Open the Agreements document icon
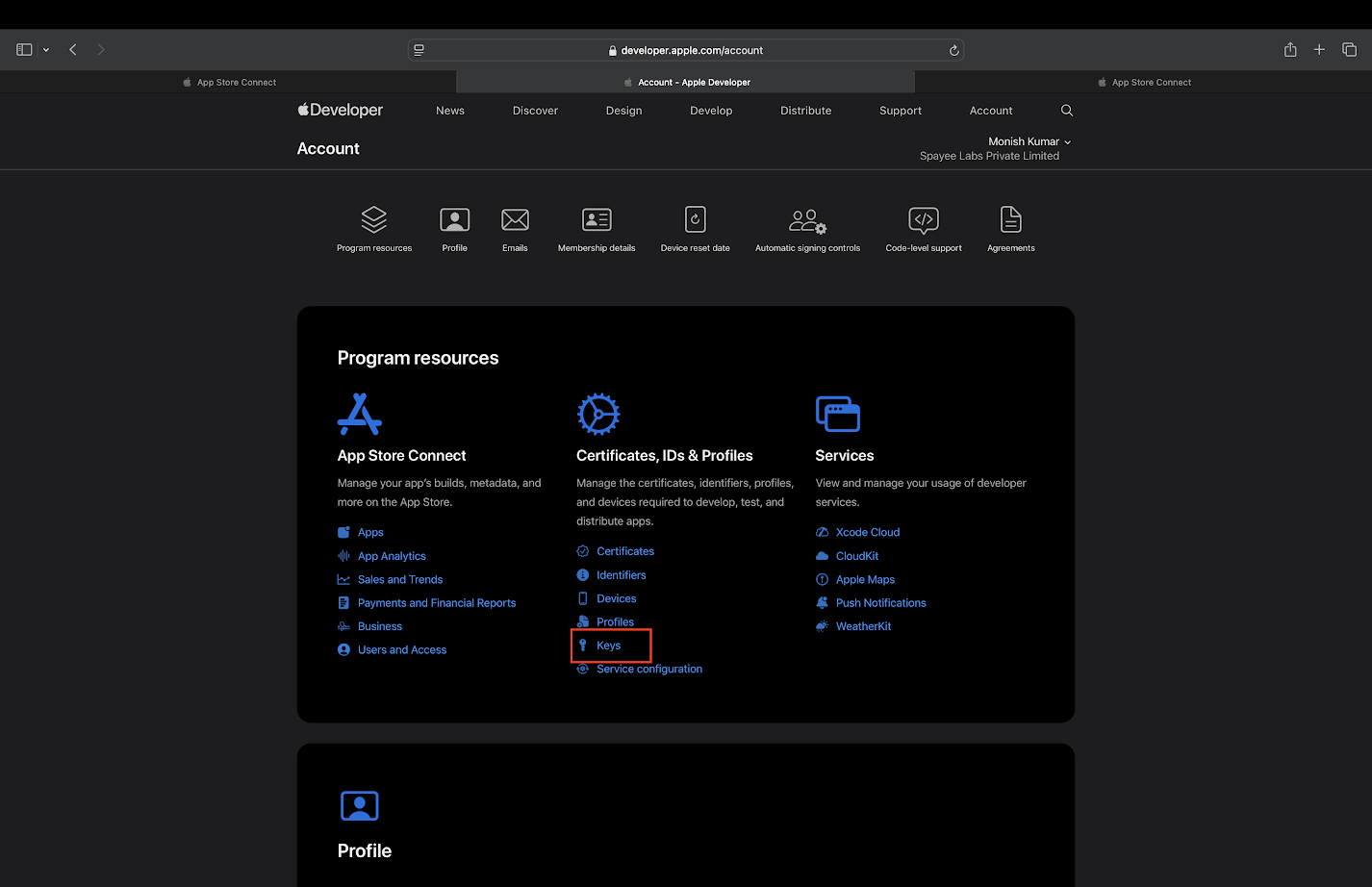This screenshot has width=1372, height=887. point(1010,220)
